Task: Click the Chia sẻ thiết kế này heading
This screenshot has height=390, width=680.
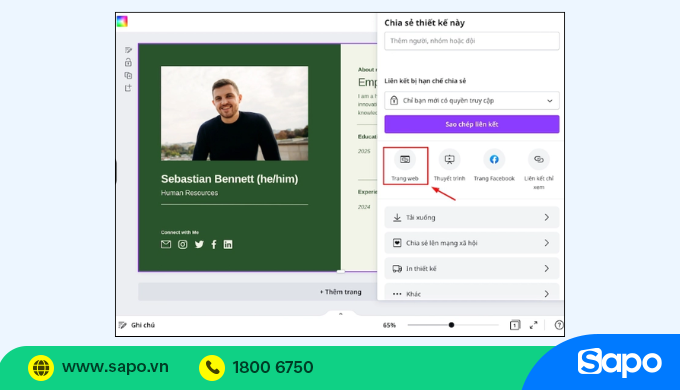Action: (425, 23)
